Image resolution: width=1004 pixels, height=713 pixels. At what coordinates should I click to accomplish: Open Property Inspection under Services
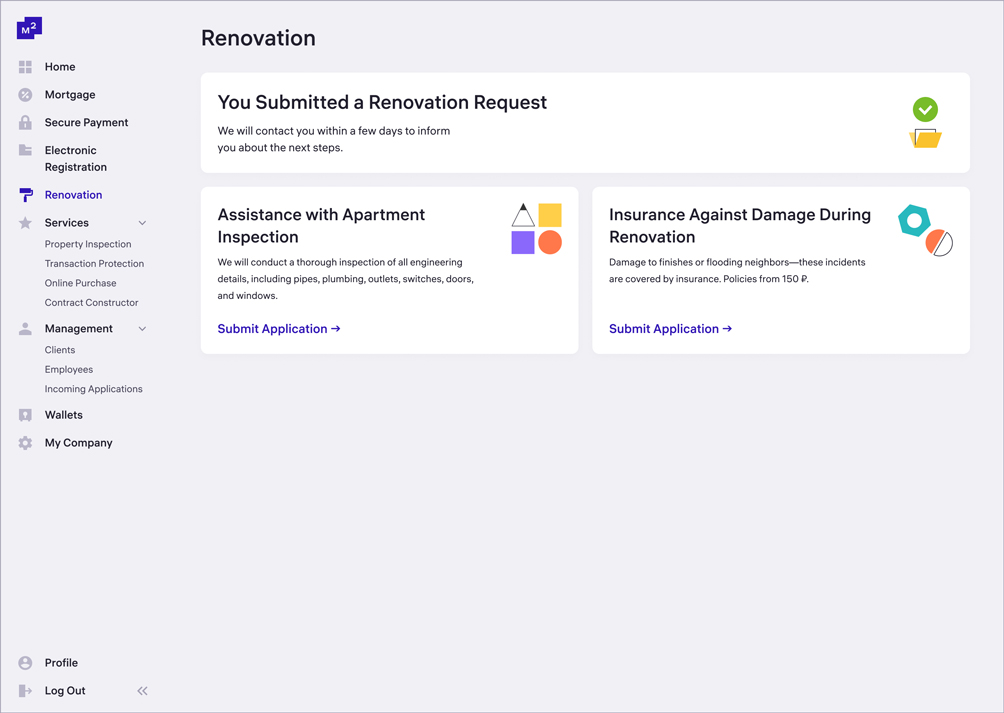coord(88,244)
